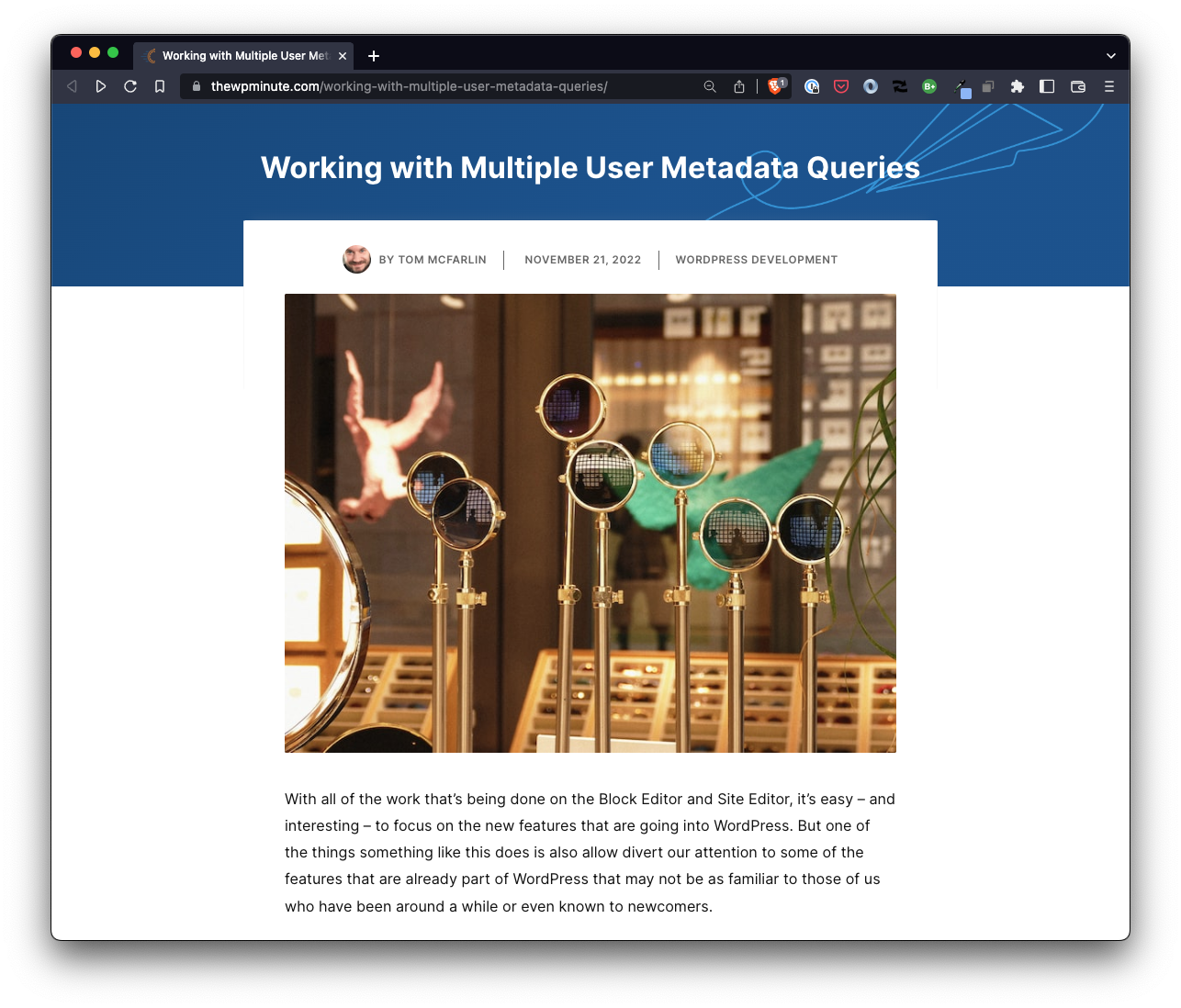Toggle the sidebar panel

coord(1047,86)
